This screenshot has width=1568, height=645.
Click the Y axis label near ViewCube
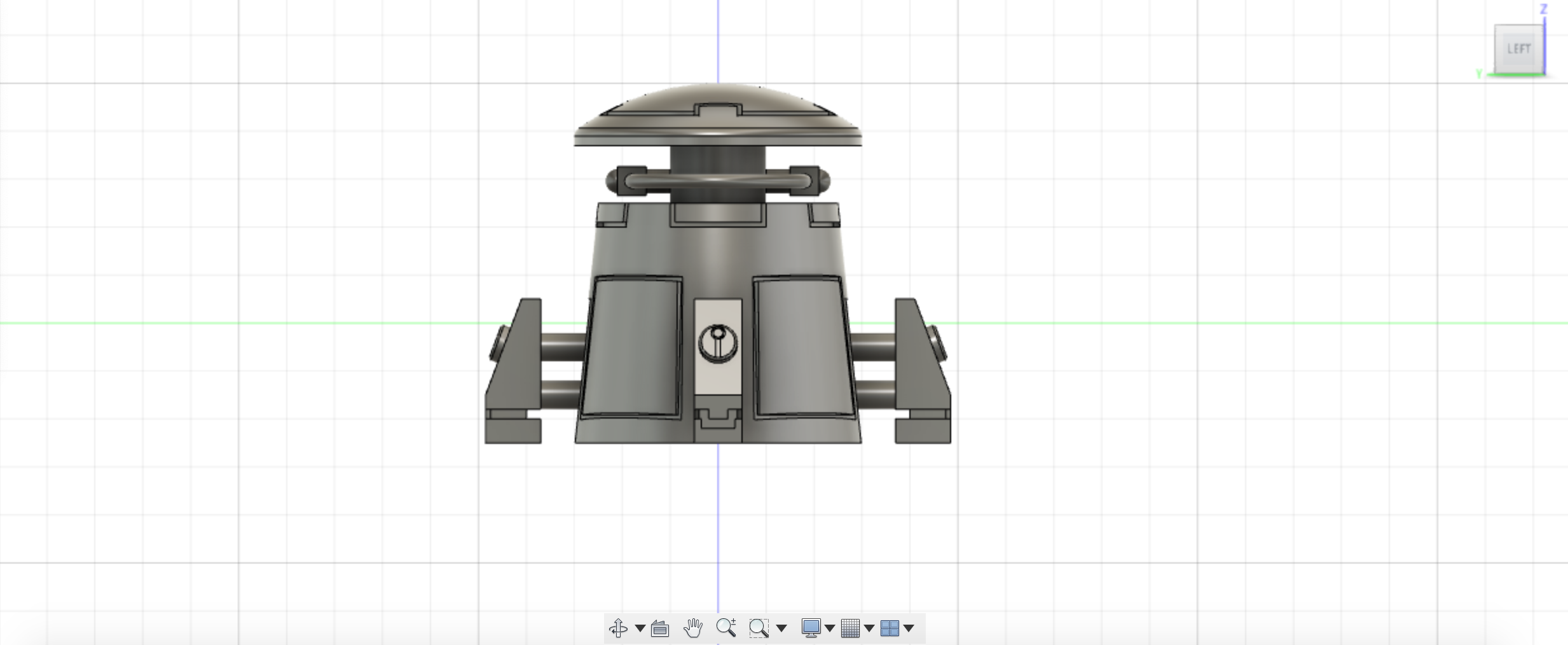1479,73
